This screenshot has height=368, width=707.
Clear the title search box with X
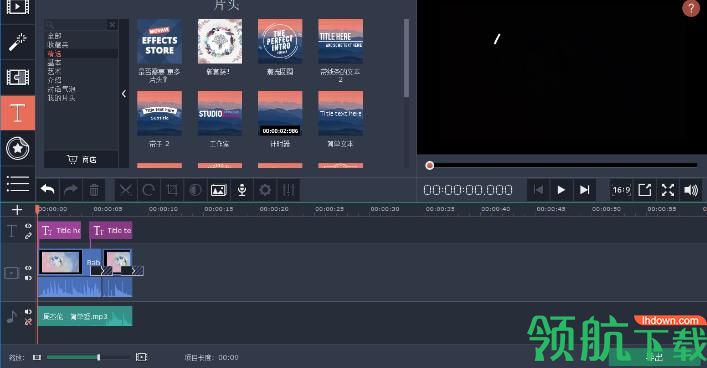112,25
